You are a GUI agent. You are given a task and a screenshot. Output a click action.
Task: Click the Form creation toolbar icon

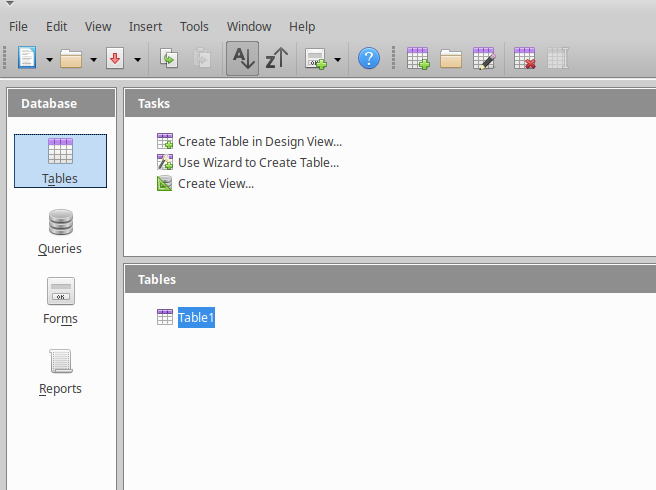coord(316,59)
